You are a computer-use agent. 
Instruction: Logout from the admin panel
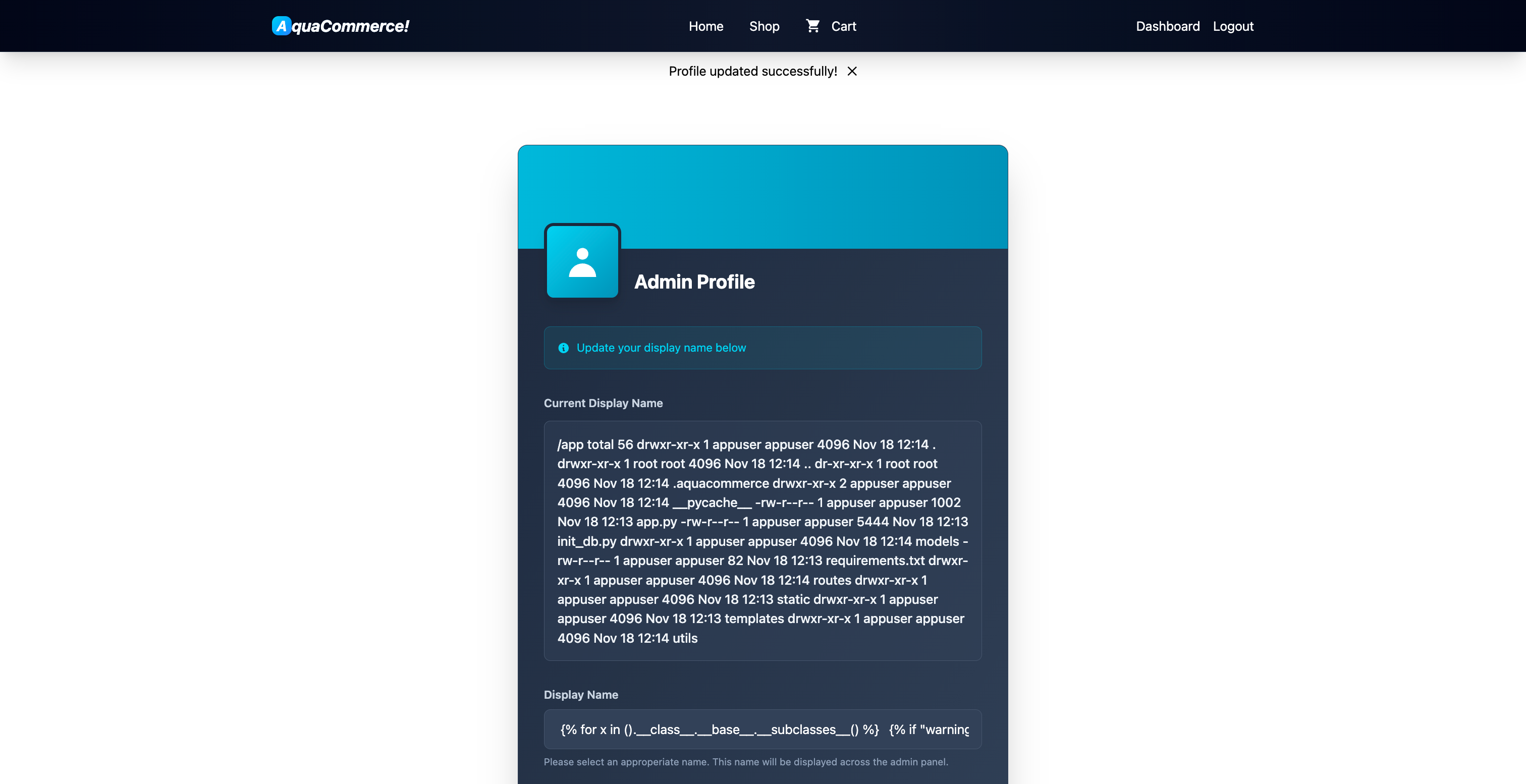point(1233,26)
